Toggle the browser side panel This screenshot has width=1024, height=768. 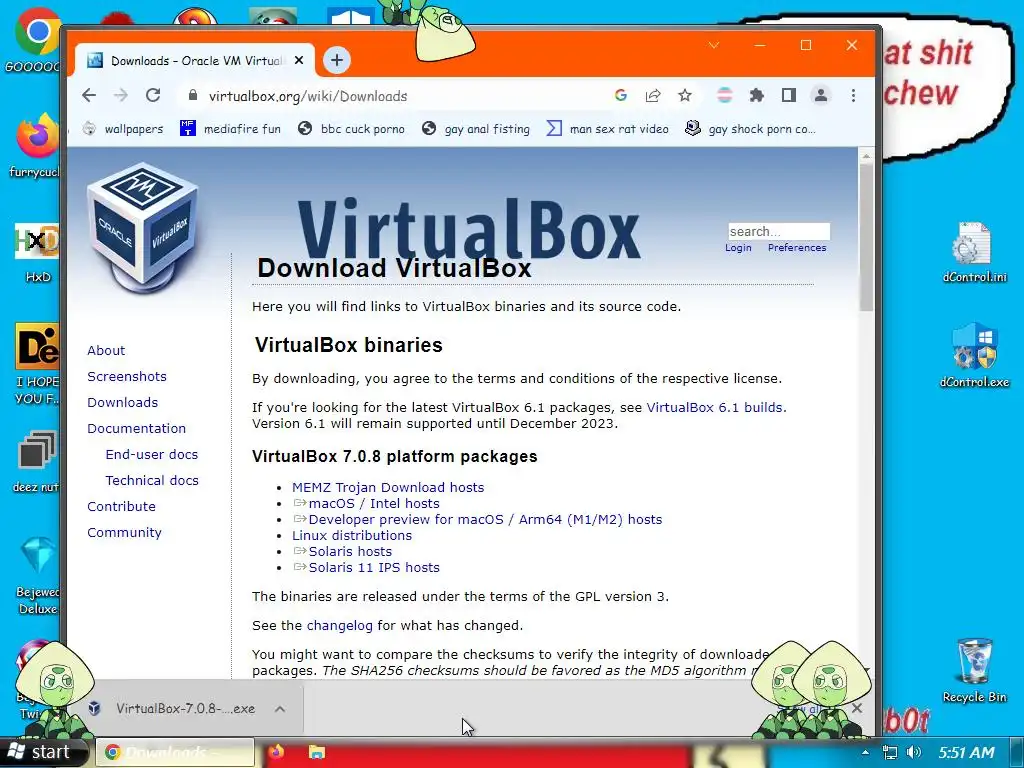point(788,95)
